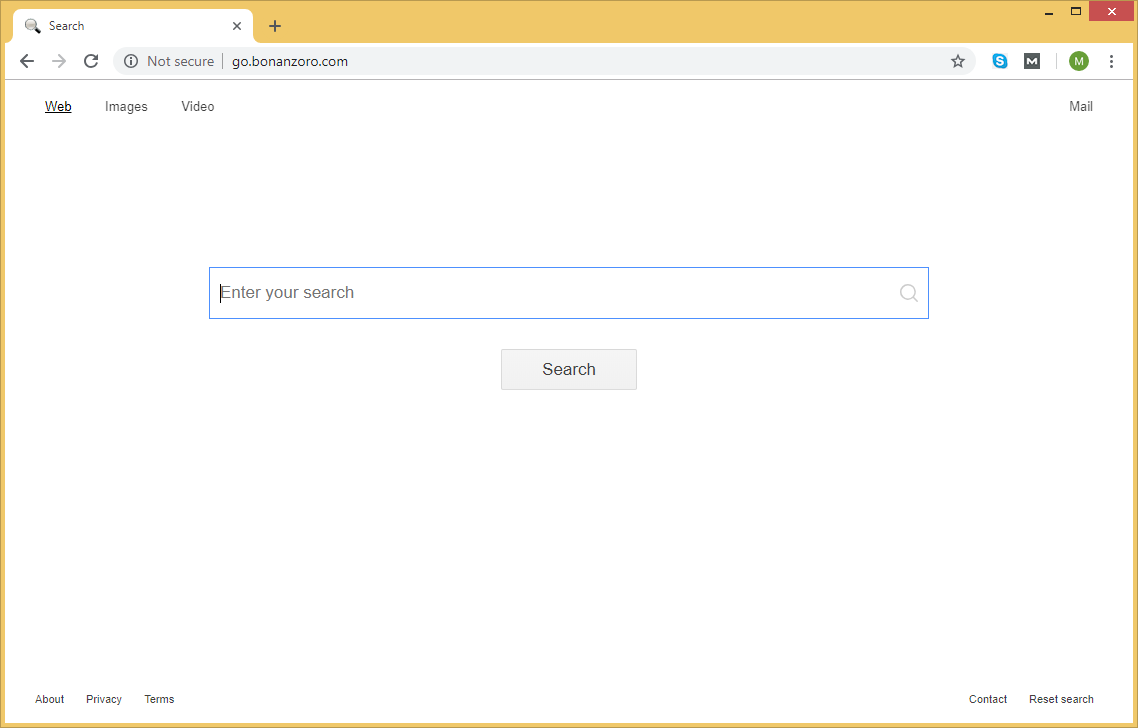Click the dark M extension icon
The height and width of the screenshot is (728, 1138).
(1032, 61)
